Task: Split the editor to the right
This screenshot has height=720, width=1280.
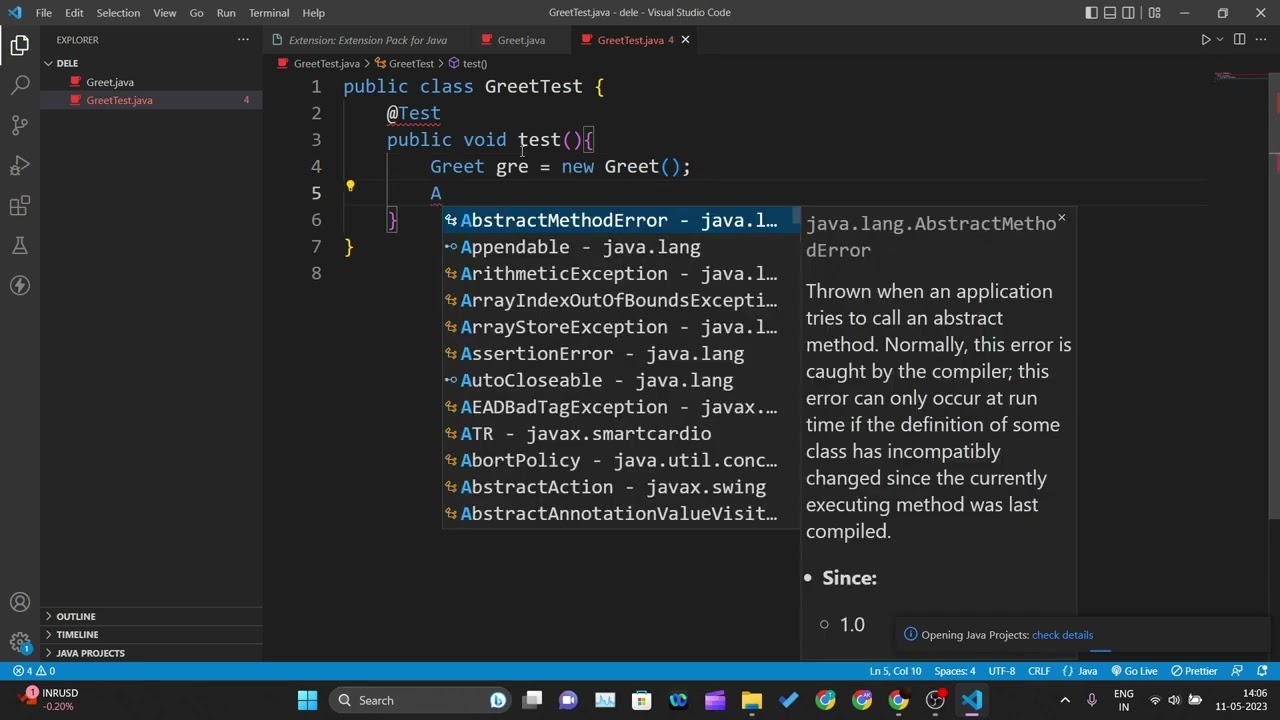Action: point(1239,40)
